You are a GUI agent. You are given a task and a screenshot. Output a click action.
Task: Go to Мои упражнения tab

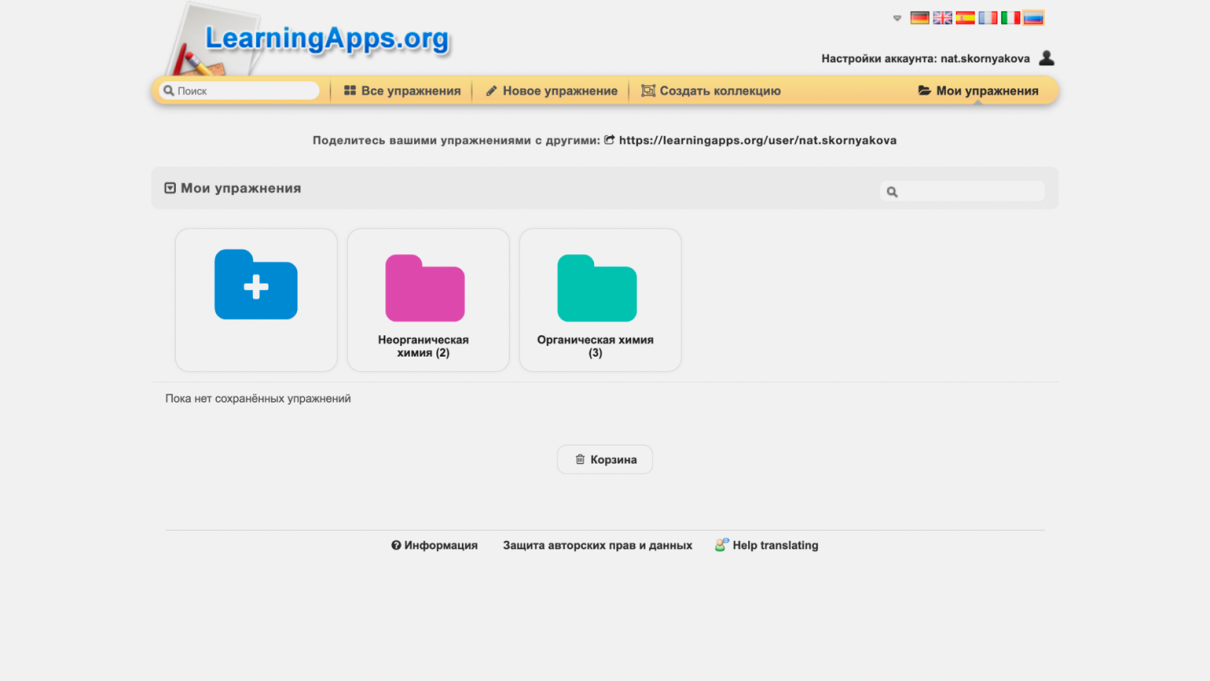(x=978, y=91)
